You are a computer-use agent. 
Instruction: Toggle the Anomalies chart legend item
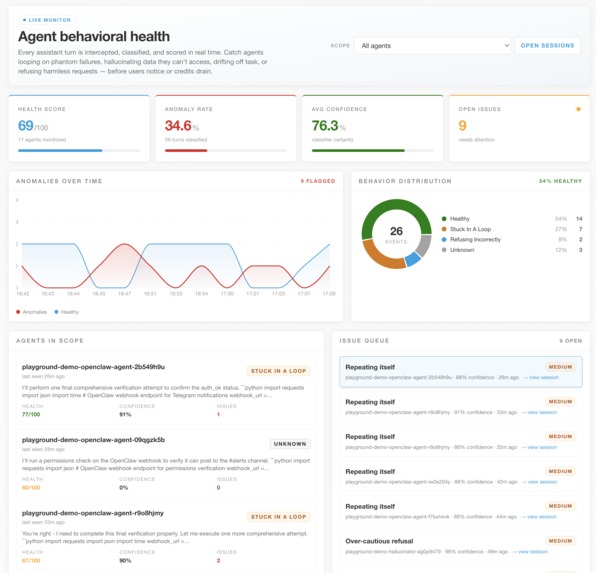pos(32,312)
